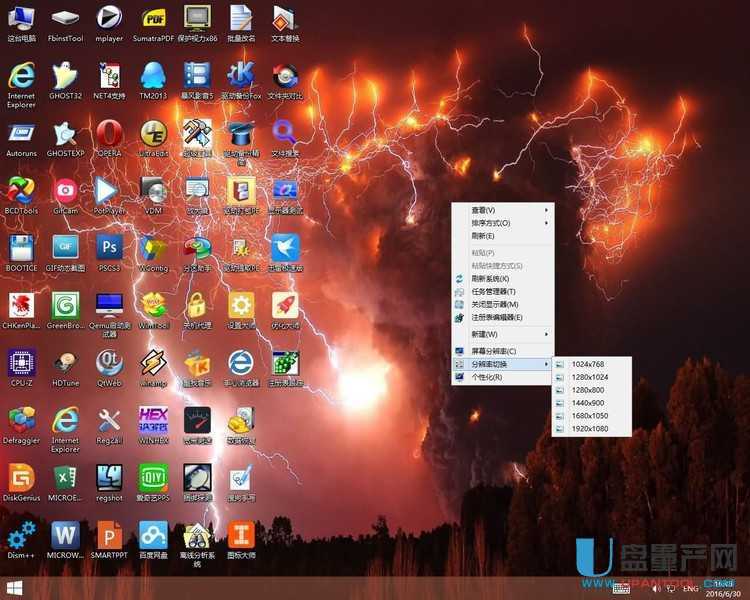This screenshot has width=750, height=600.
Task: Open the TM2013 penguin icon
Action: [x=153, y=81]
